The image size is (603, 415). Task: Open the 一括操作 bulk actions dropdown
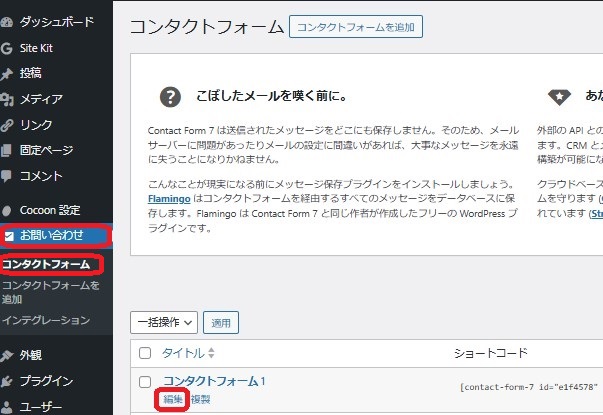164,322
